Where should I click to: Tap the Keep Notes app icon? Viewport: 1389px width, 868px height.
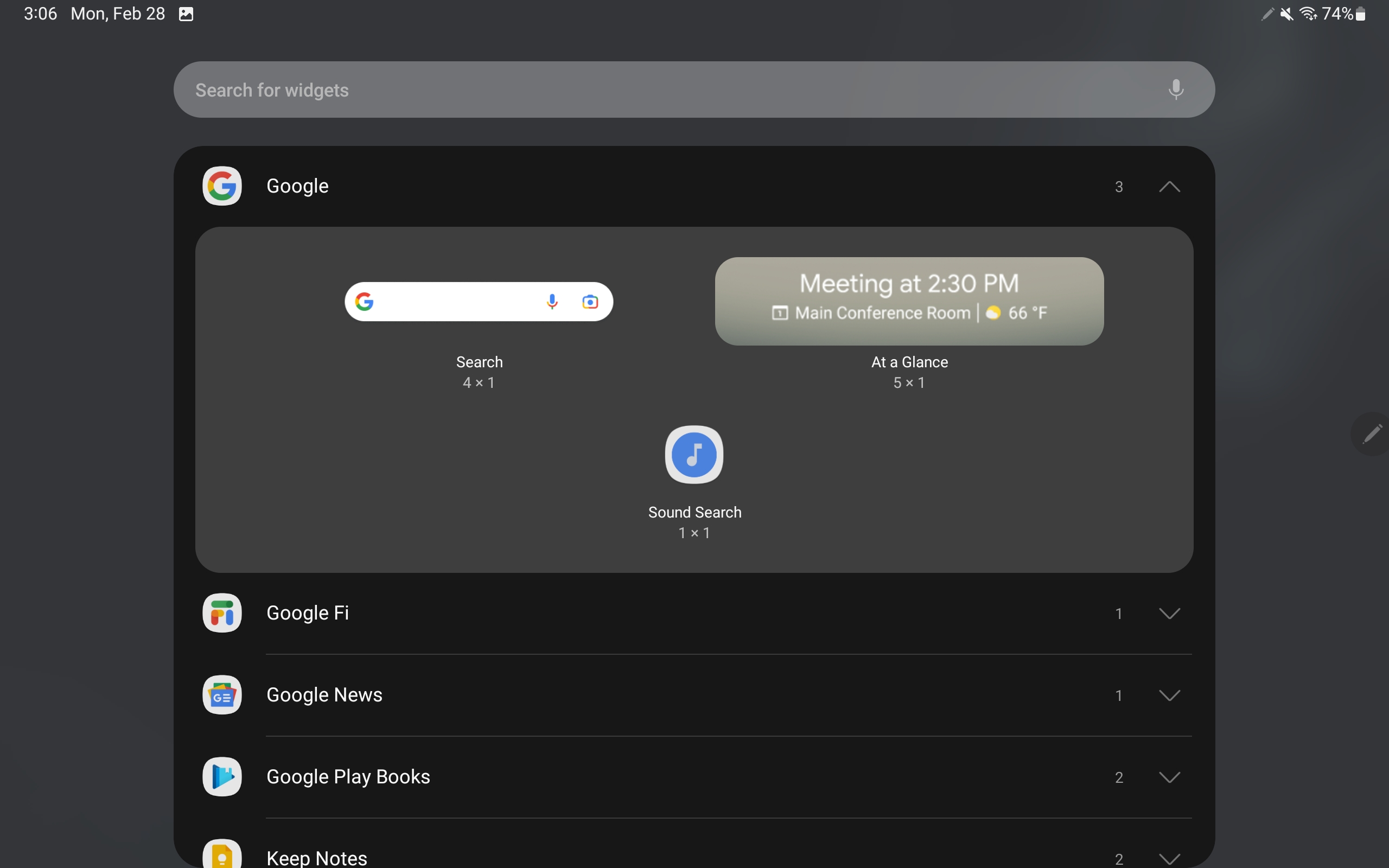pos(222,856)
